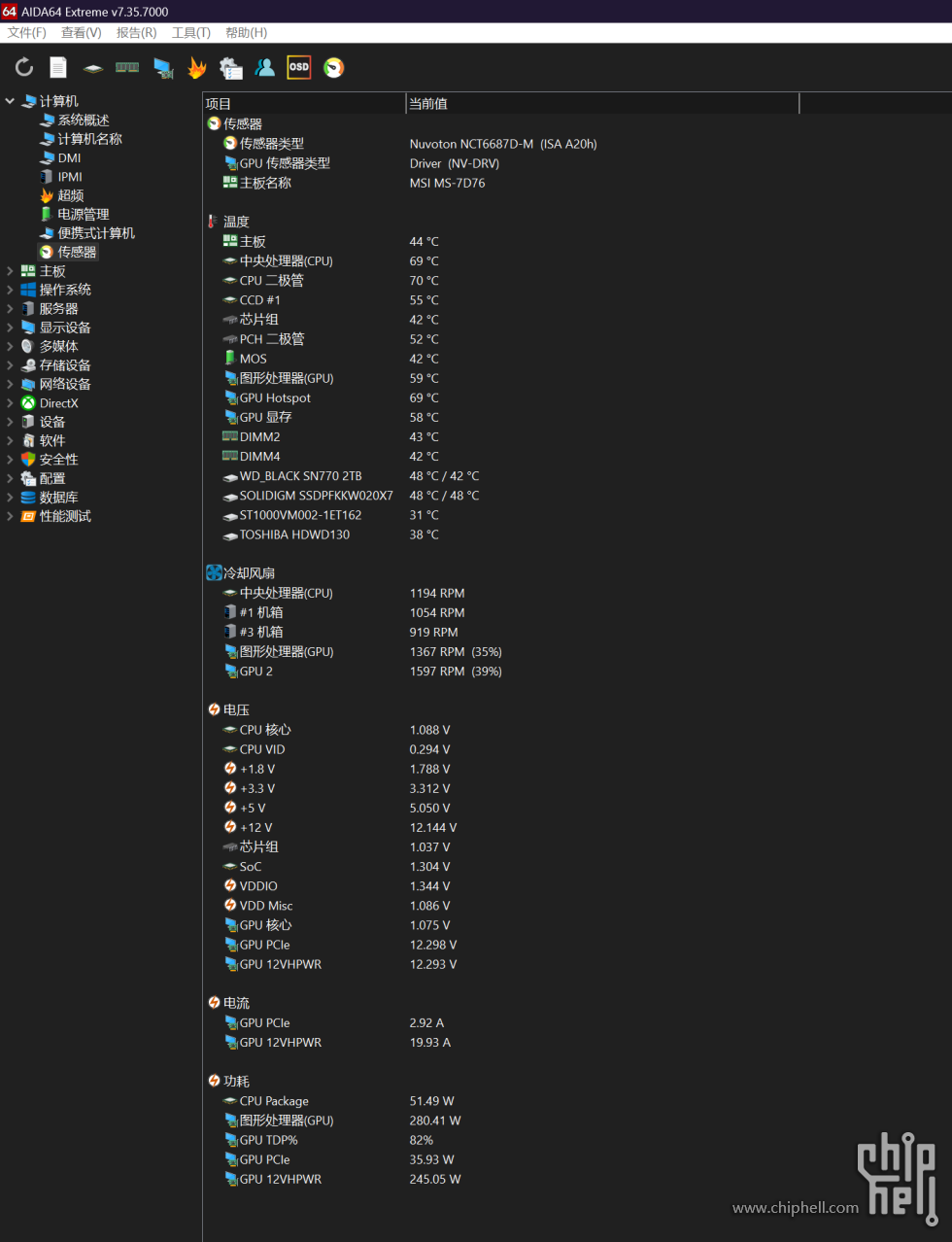Expand the 操作系统 tree node

(10, 290)
